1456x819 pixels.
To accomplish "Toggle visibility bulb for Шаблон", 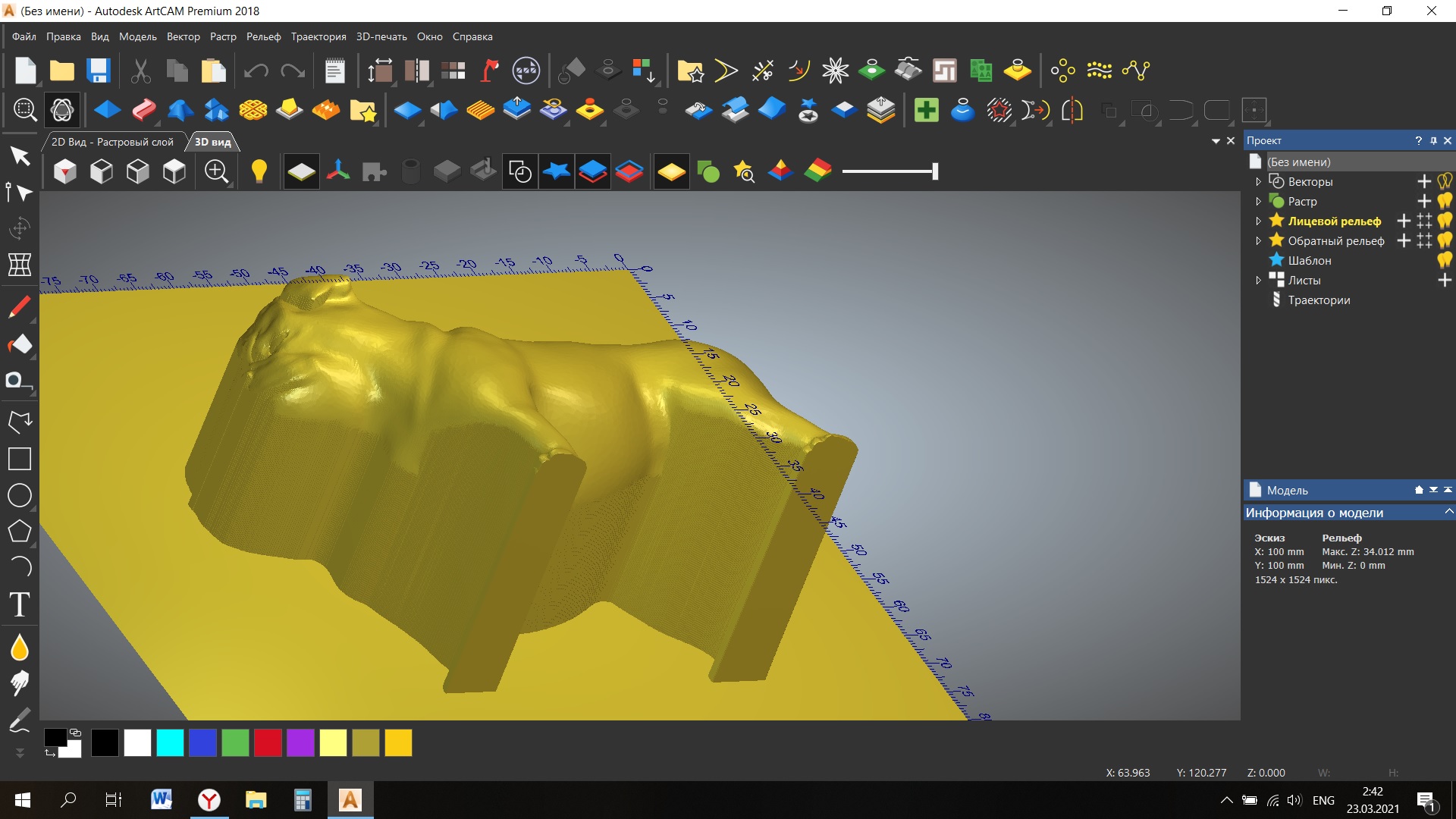I will point(1445,260).
